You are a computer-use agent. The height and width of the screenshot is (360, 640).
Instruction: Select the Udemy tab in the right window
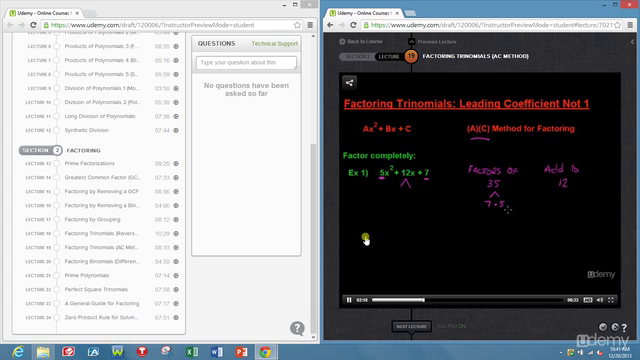point(364,13)
